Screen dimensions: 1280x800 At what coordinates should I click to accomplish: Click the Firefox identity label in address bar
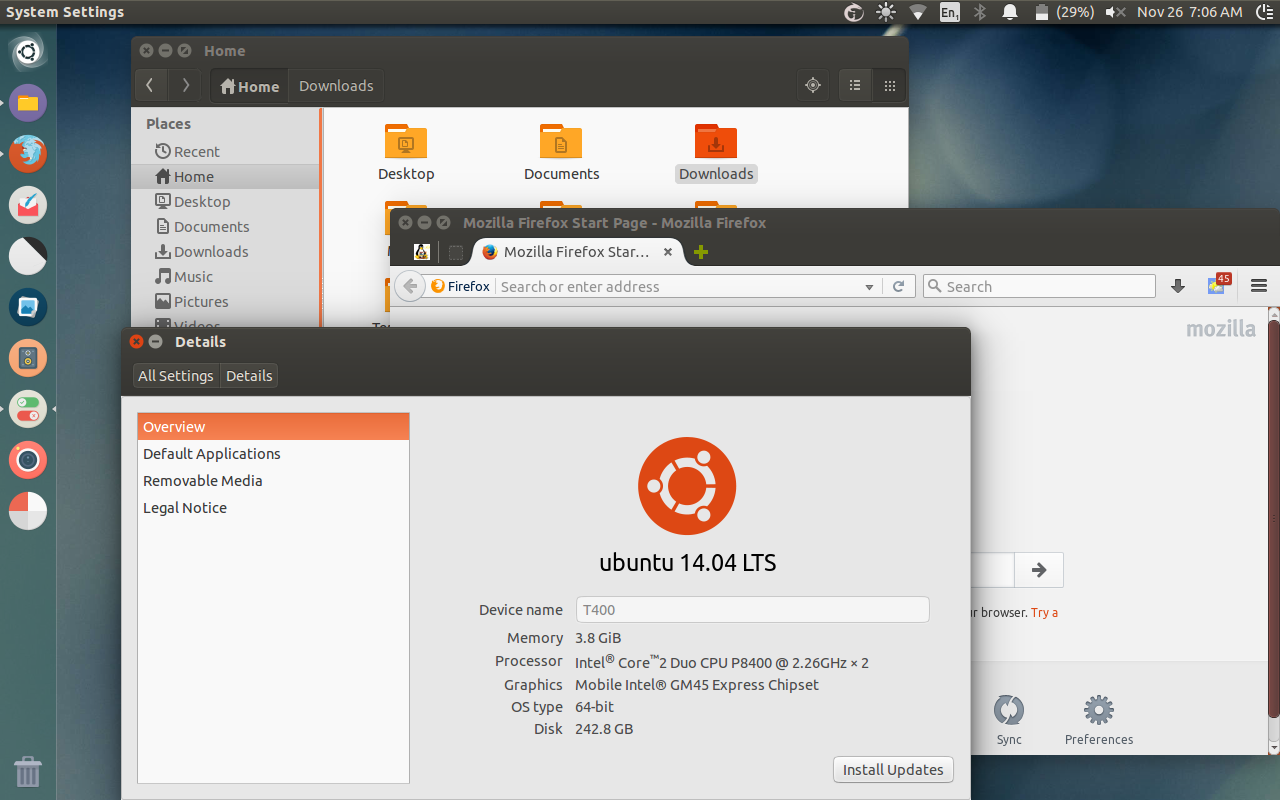pos(460,287)
